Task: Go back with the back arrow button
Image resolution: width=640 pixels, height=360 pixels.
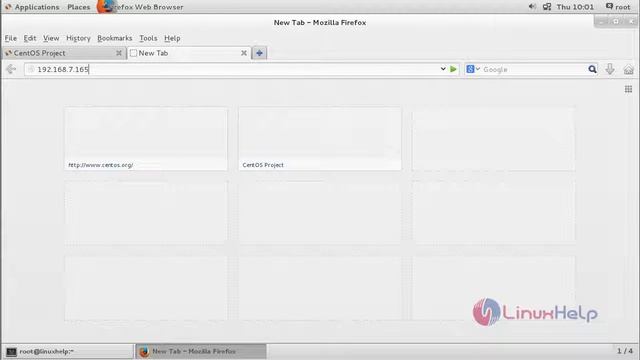Action: pos(11,69)
